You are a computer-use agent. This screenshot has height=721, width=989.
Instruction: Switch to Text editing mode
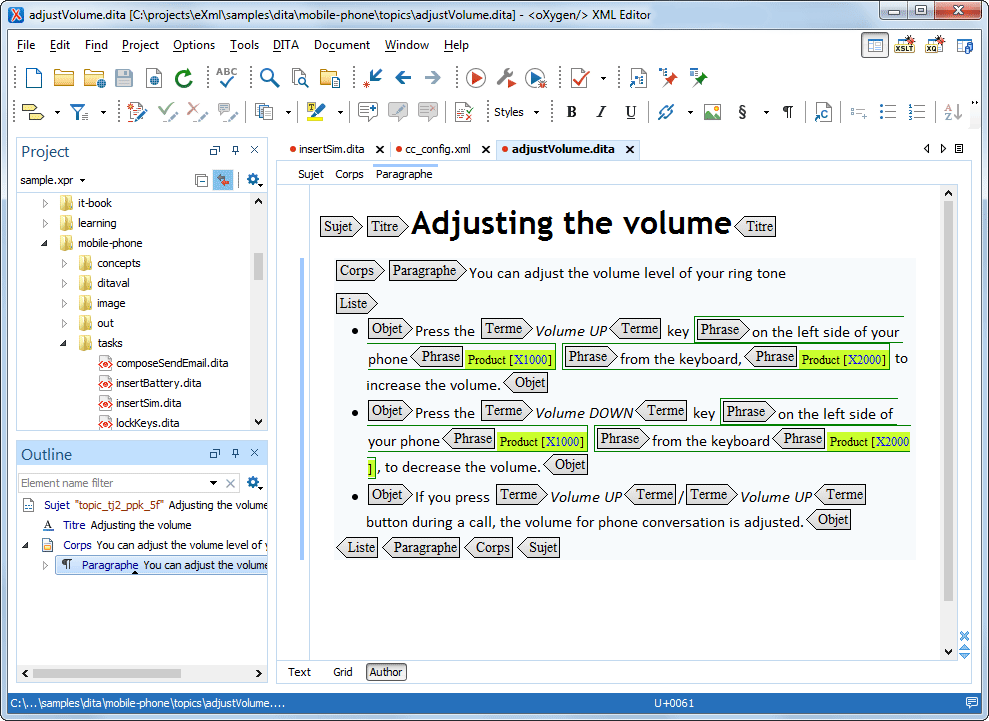(299, 672)
